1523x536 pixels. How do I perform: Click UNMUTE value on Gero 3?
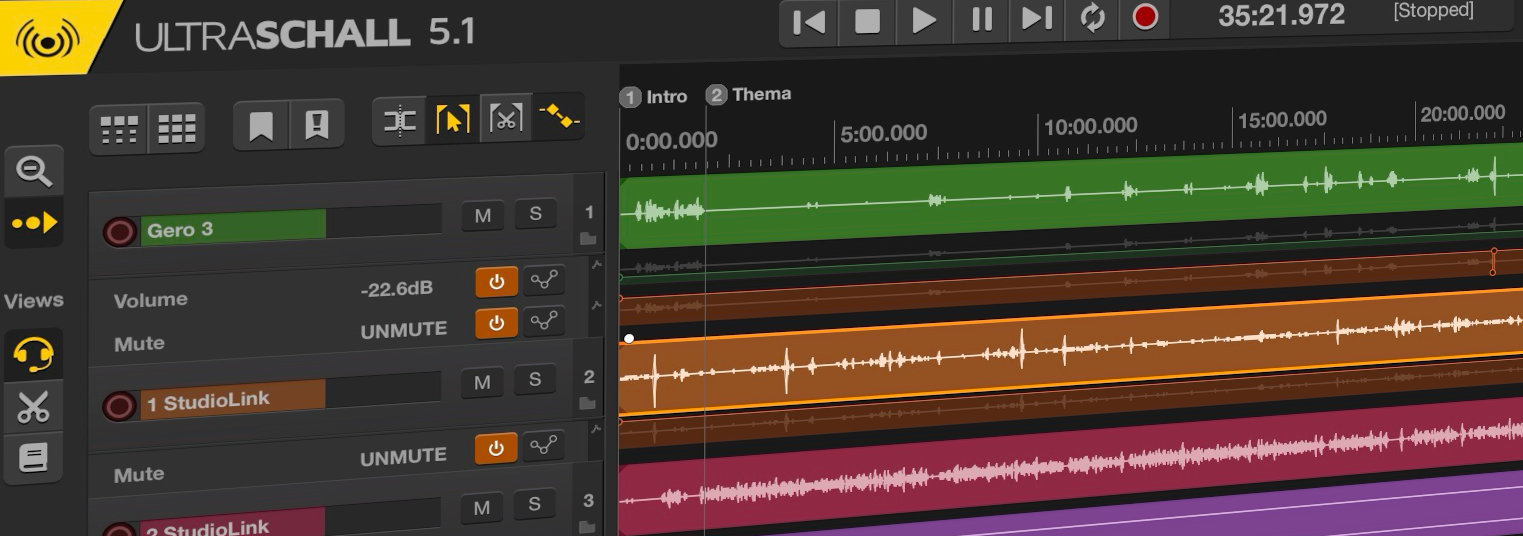coord(403,330)
